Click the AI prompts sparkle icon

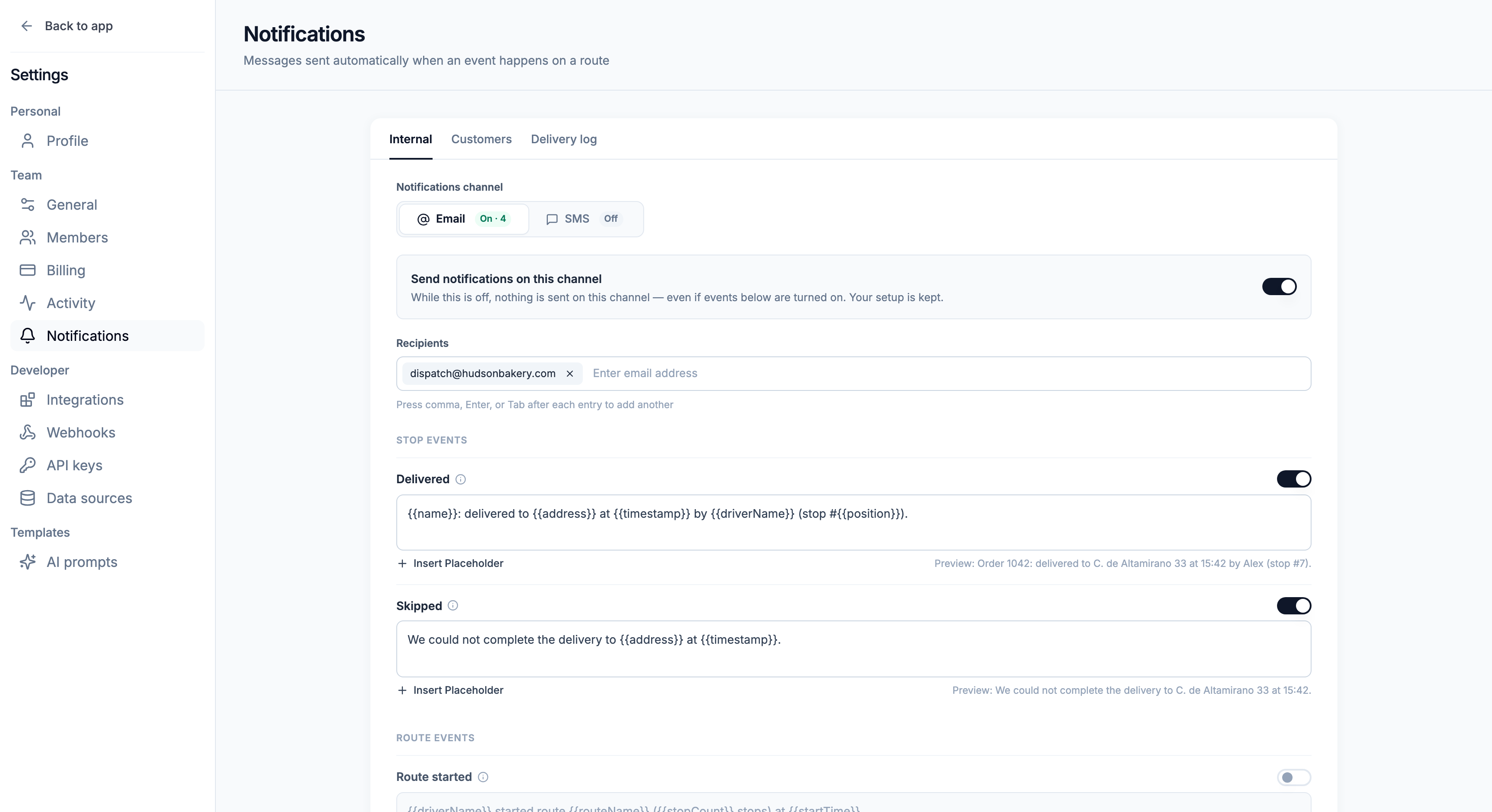pos(27,562)
